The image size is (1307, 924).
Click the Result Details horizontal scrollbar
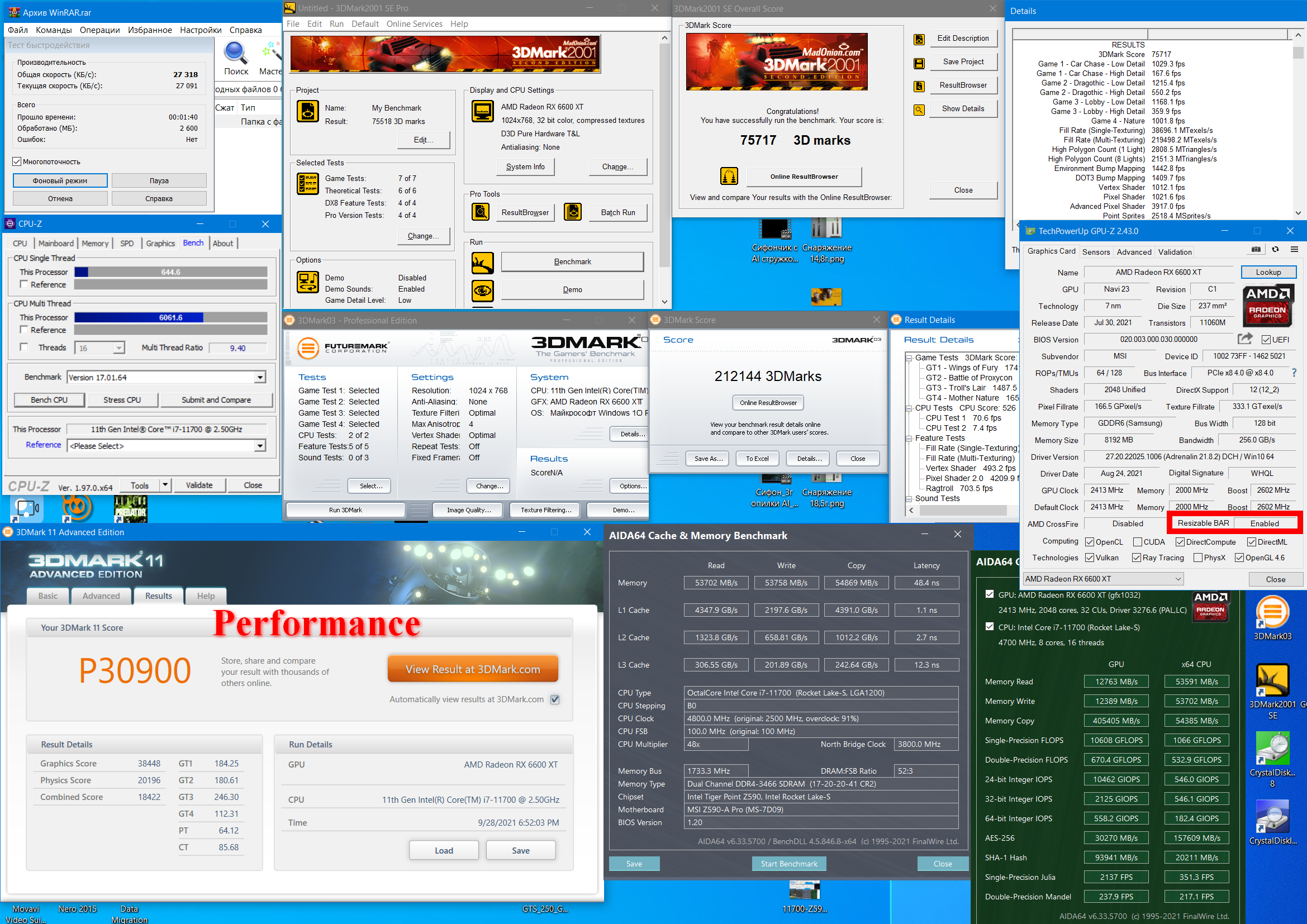962,511
